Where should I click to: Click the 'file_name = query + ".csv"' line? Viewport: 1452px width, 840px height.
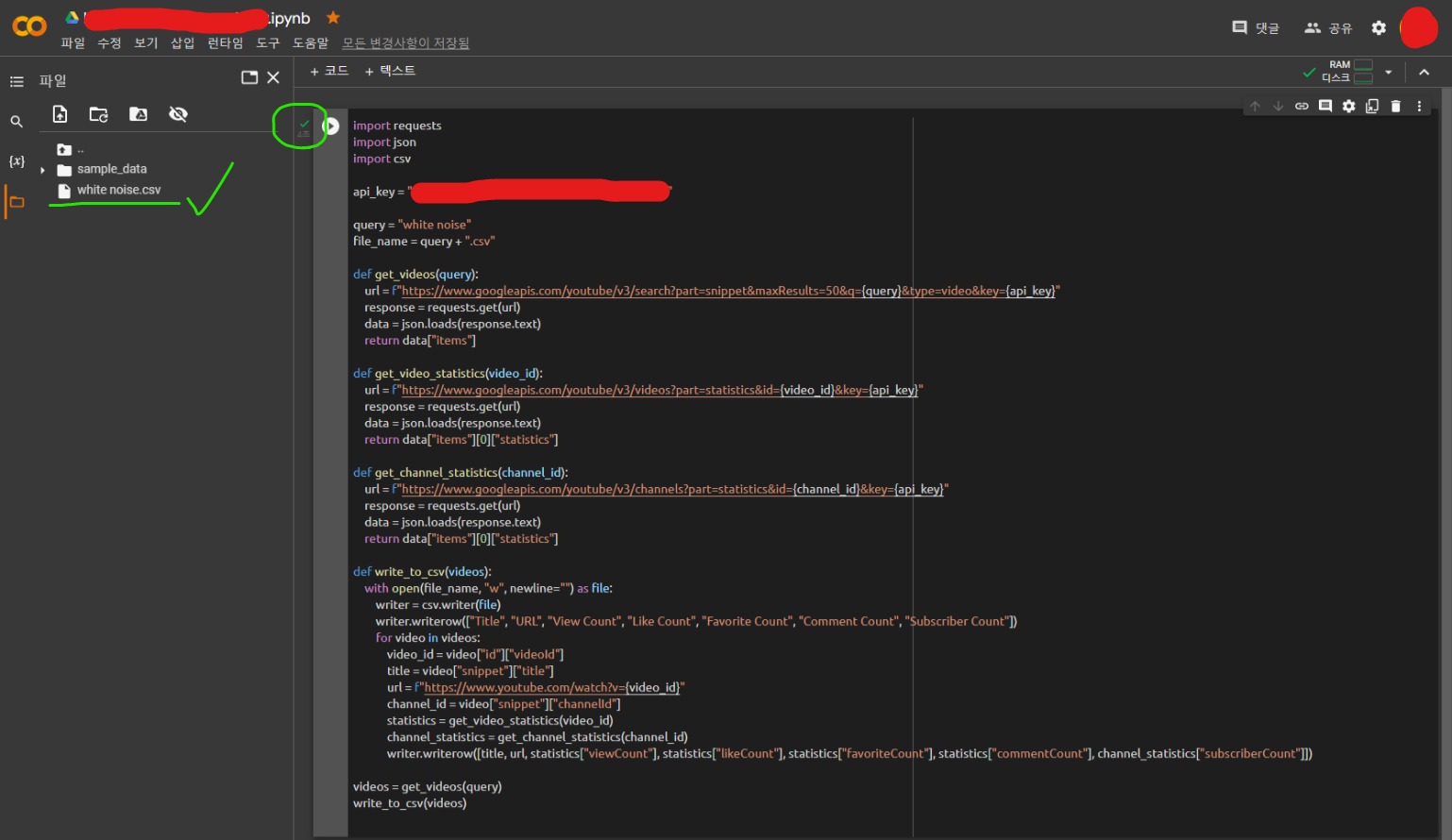point(424,241)
